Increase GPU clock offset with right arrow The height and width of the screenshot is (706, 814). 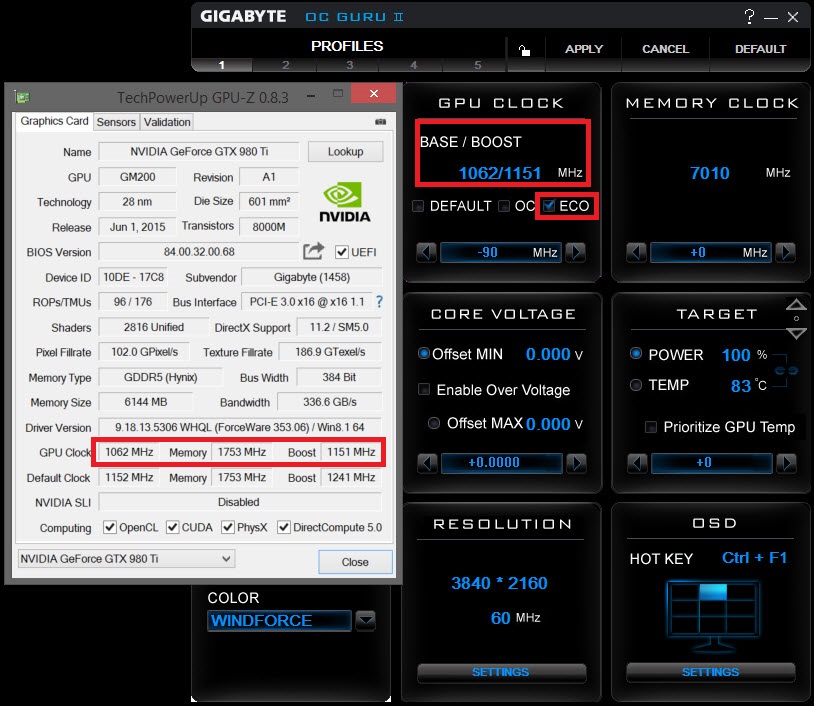575,252
